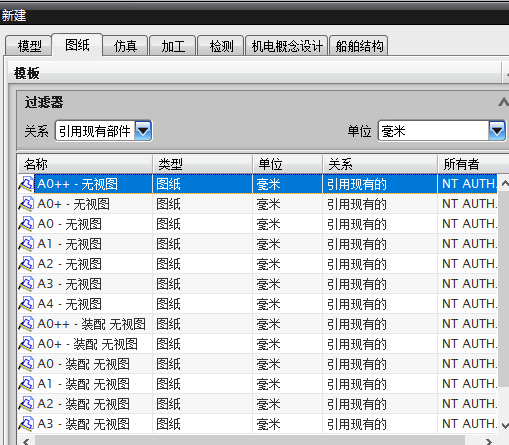The width and height of the screenshot is (509, 445).
Task: Click the icon next to A3 - 无视图
Action: (26, 284)
